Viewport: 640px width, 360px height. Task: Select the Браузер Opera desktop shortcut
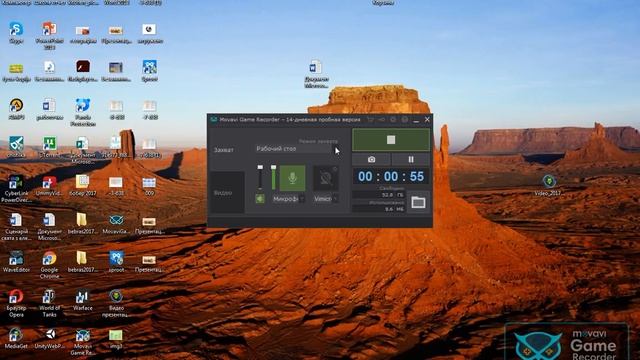click(16, 303)
